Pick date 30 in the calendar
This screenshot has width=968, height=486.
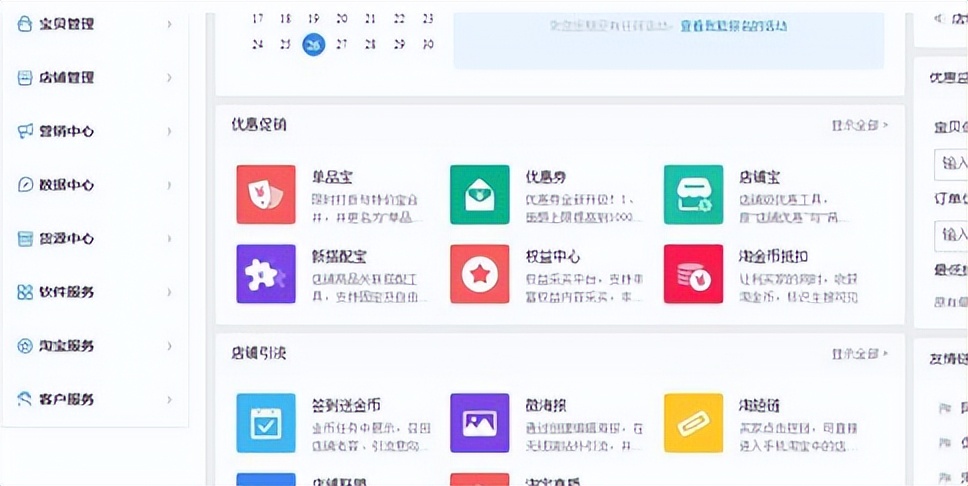point(428,44)
